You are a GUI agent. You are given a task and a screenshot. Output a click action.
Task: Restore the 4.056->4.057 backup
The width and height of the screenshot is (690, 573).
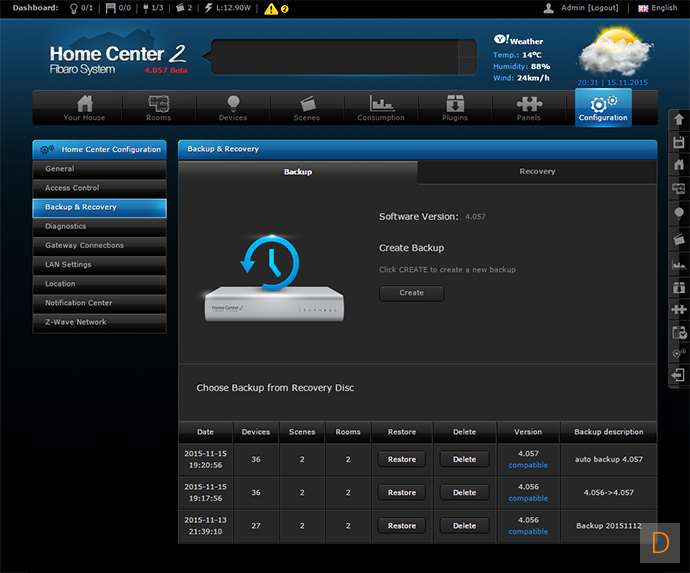click(x=402, y=493)
